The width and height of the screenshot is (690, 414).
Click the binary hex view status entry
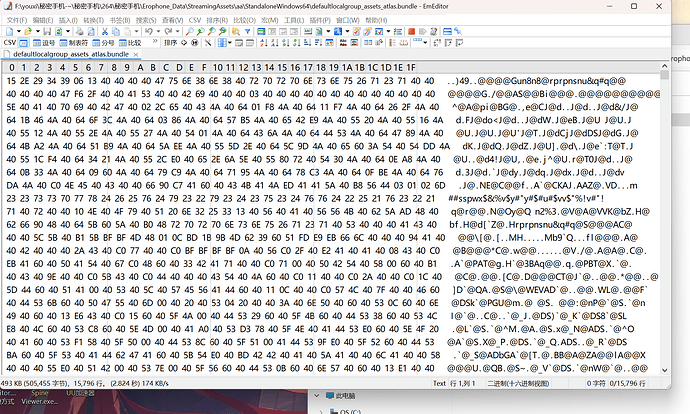coord(518,383)
